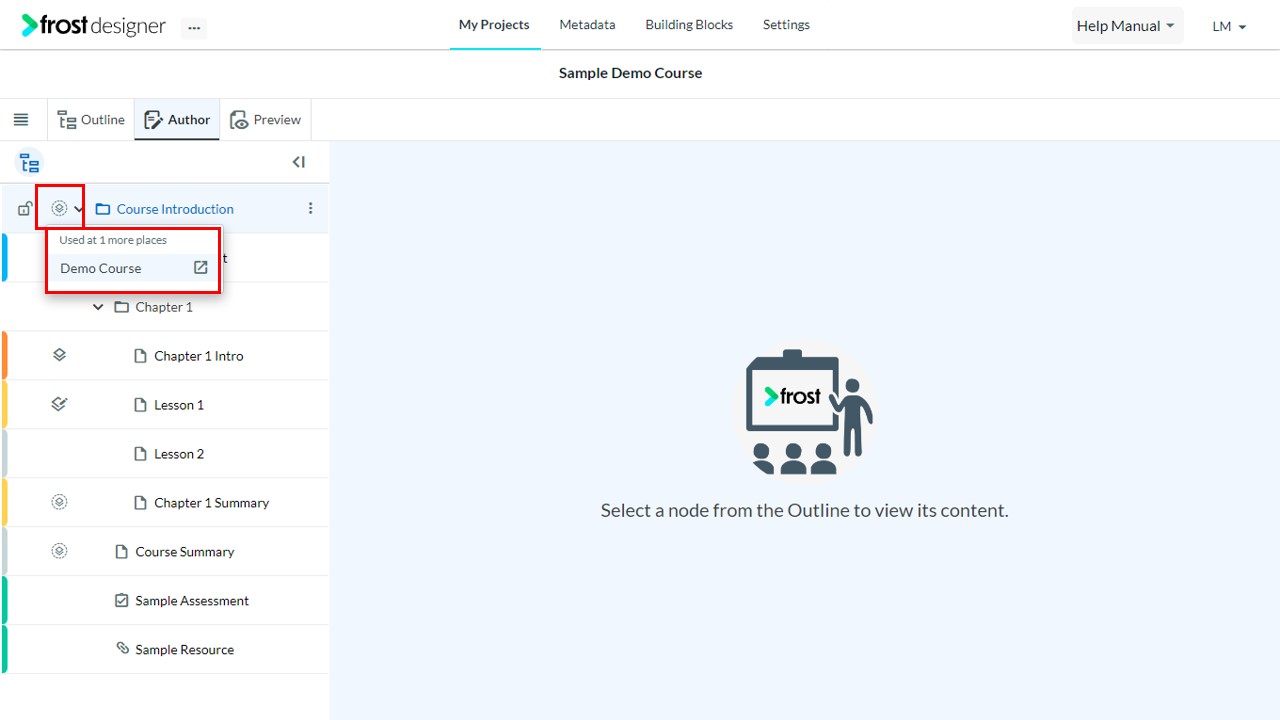This screenshot has width=1280, height=720.
Task: Open the Settings tab
Action: pos(786,25)
